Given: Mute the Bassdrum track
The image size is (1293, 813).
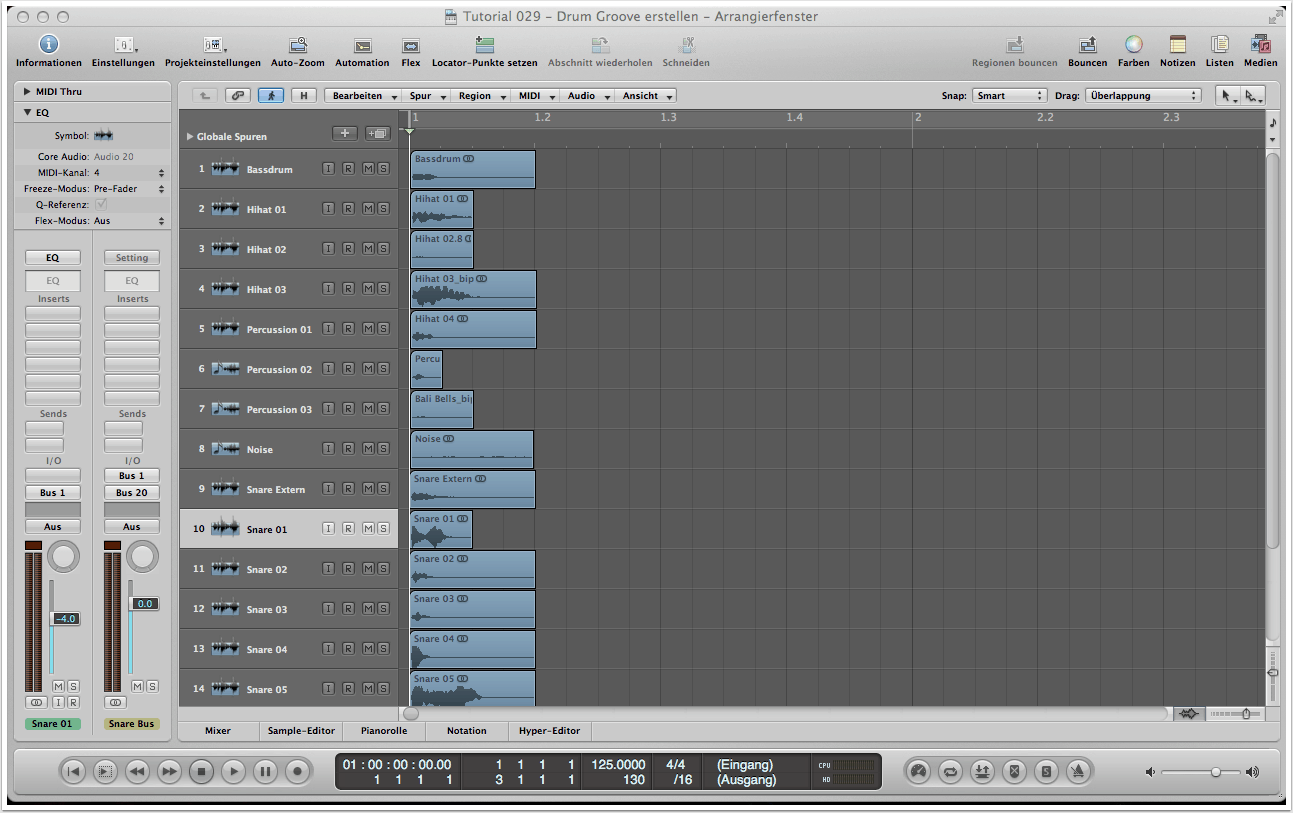Looking at the screenshot, I should coord(367,169).
